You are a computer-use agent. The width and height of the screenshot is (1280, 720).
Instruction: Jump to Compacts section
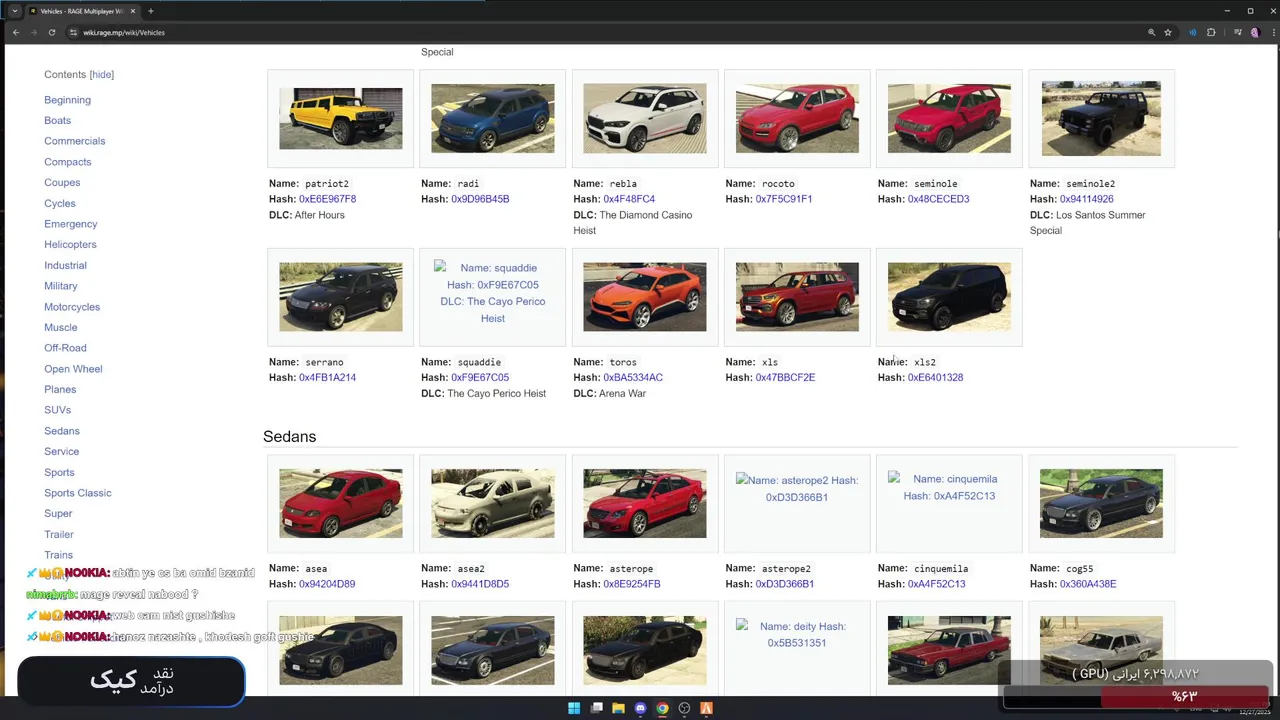coord(67,162)
